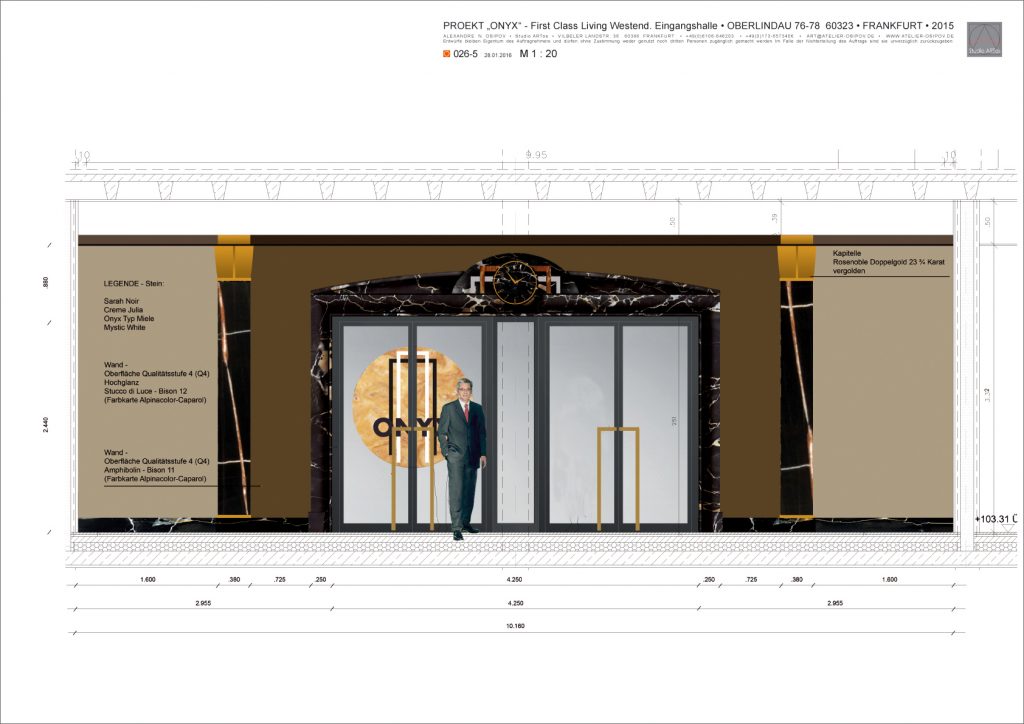
Task: Click the M 1 : 20 scale label
Action: (538, 55)
